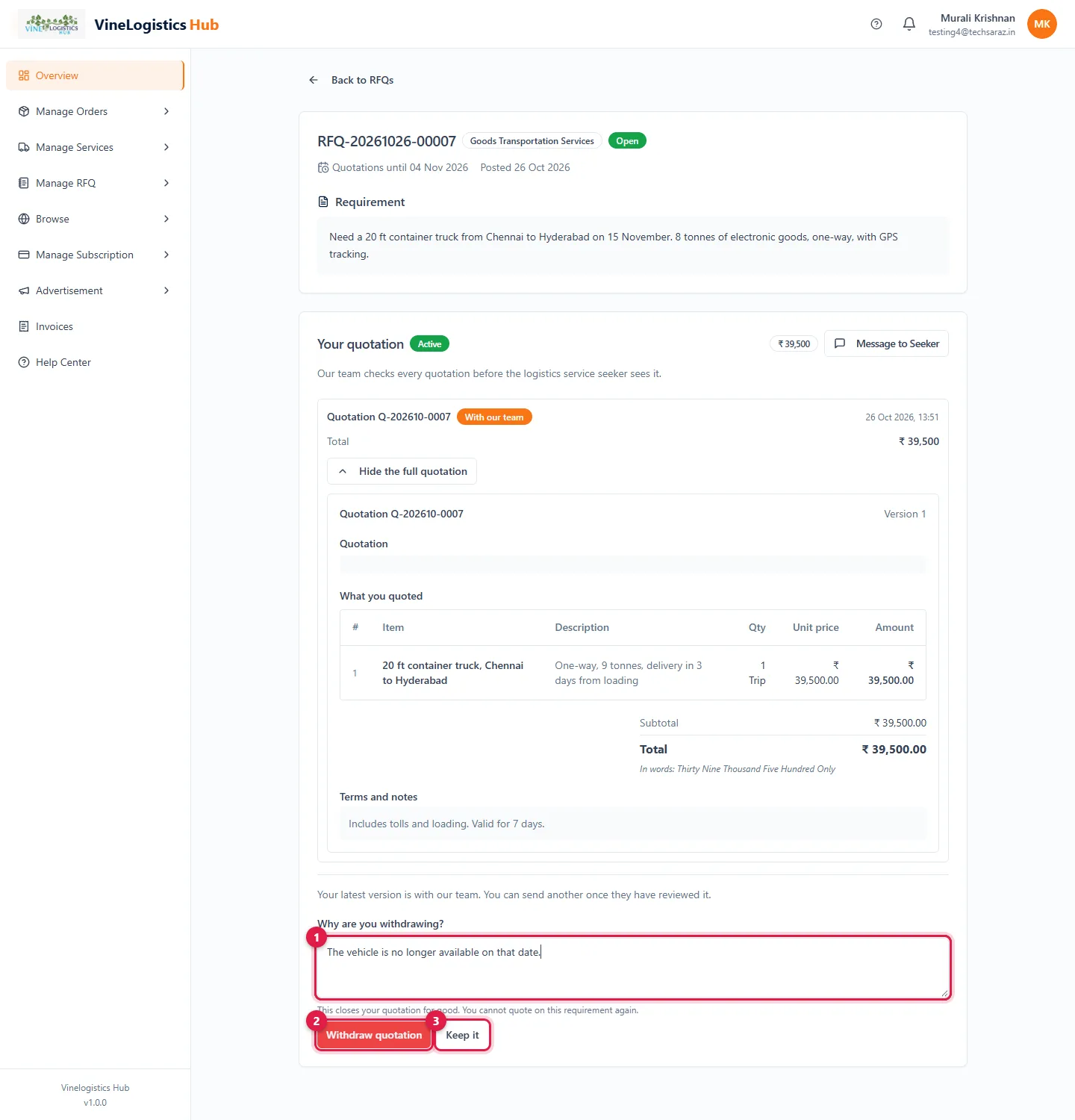This screenshot has width=1075, height=1120.
Task: Select Manage RFQ in the sidebar
Action: (95, 183)
